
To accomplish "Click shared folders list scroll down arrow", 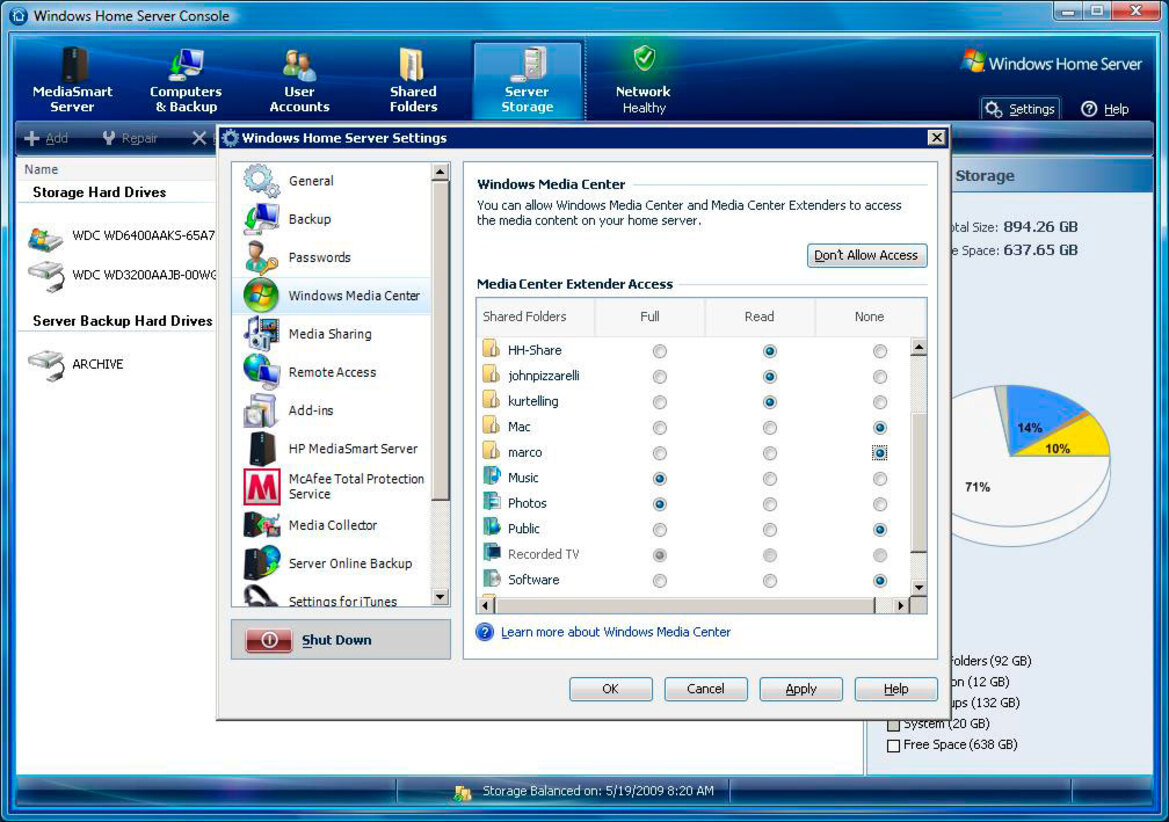I will 918,587.
